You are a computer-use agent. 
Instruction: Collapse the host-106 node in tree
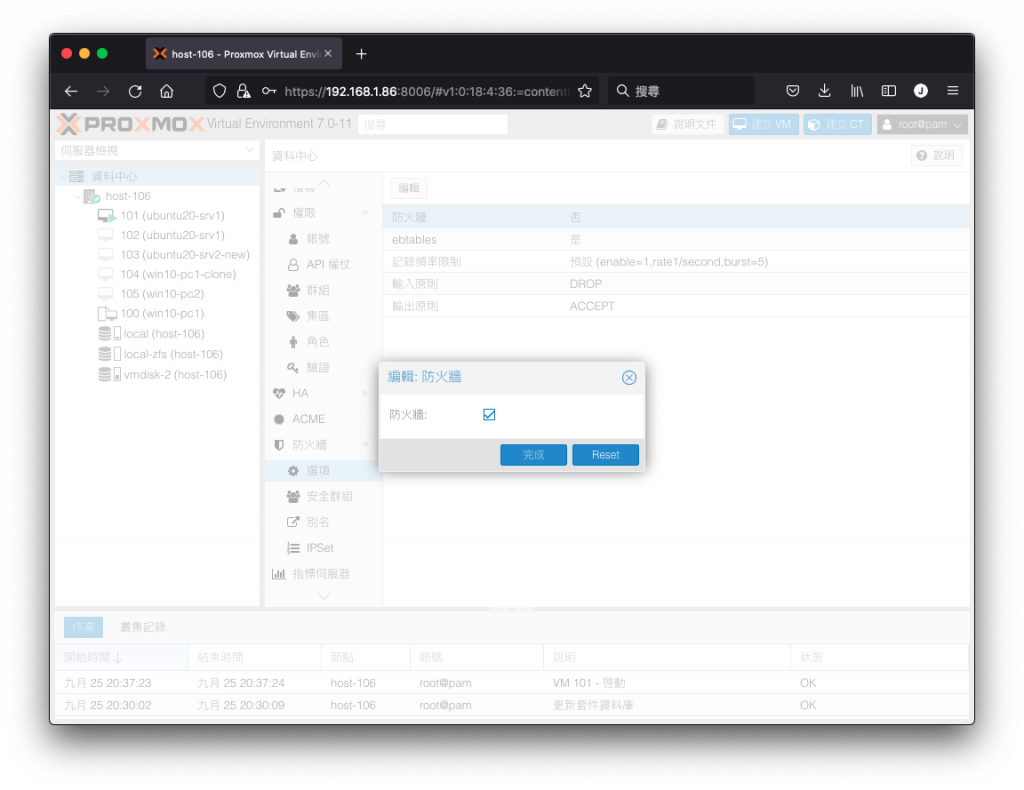[x=78, y=197]
